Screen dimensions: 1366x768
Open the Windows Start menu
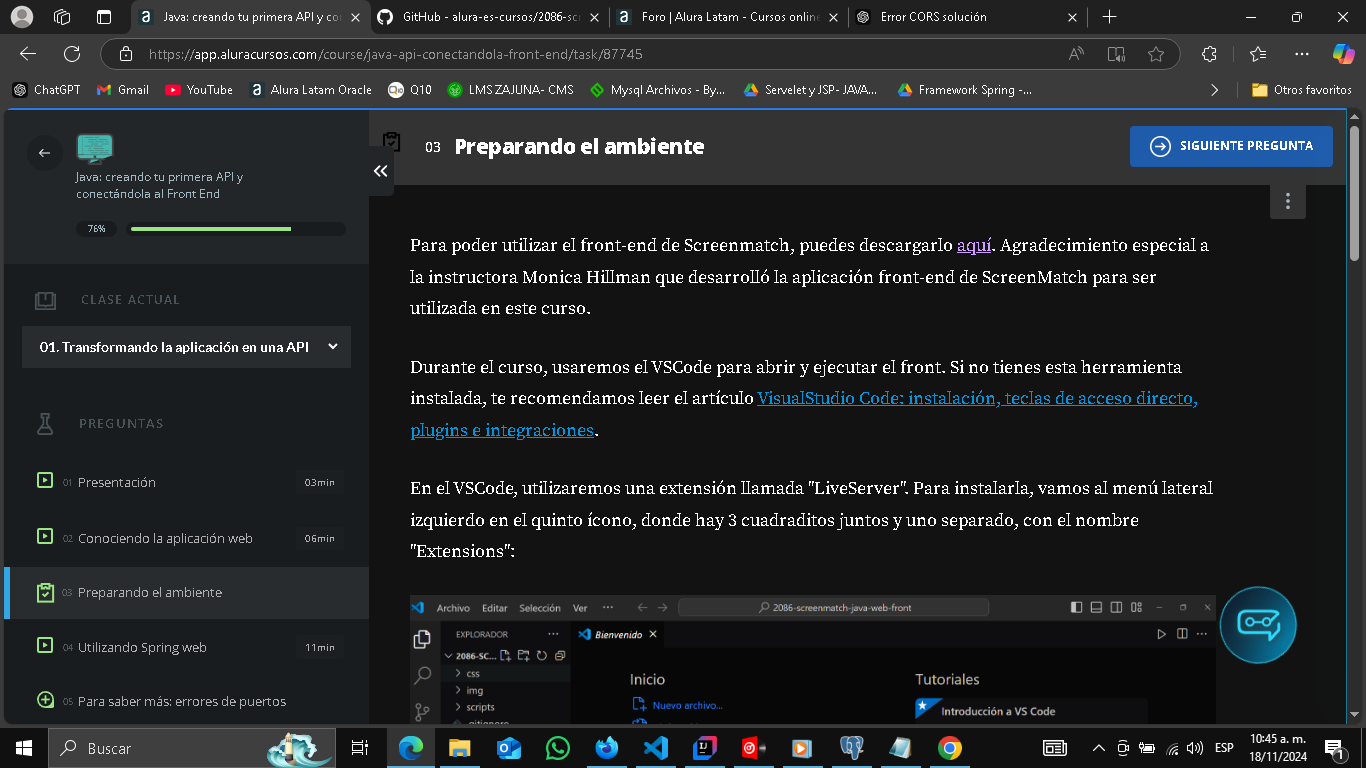23,748
